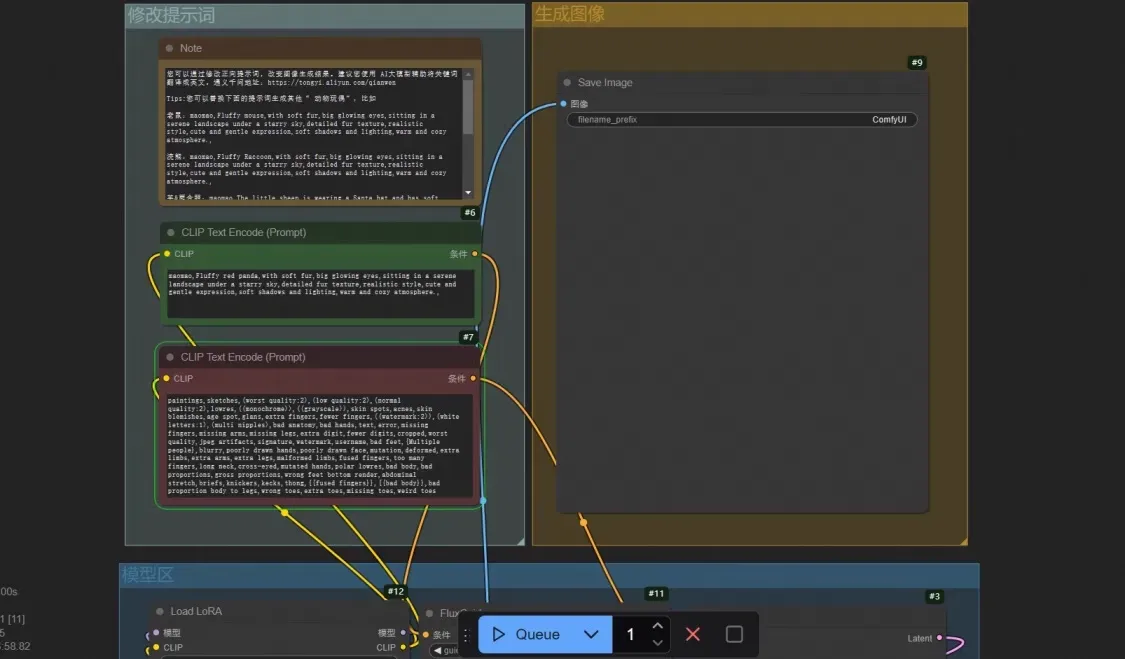Click the square clear-queue icon
Image resolution: width=1125 pixels, height=659 pixels.
click(734, 635)
